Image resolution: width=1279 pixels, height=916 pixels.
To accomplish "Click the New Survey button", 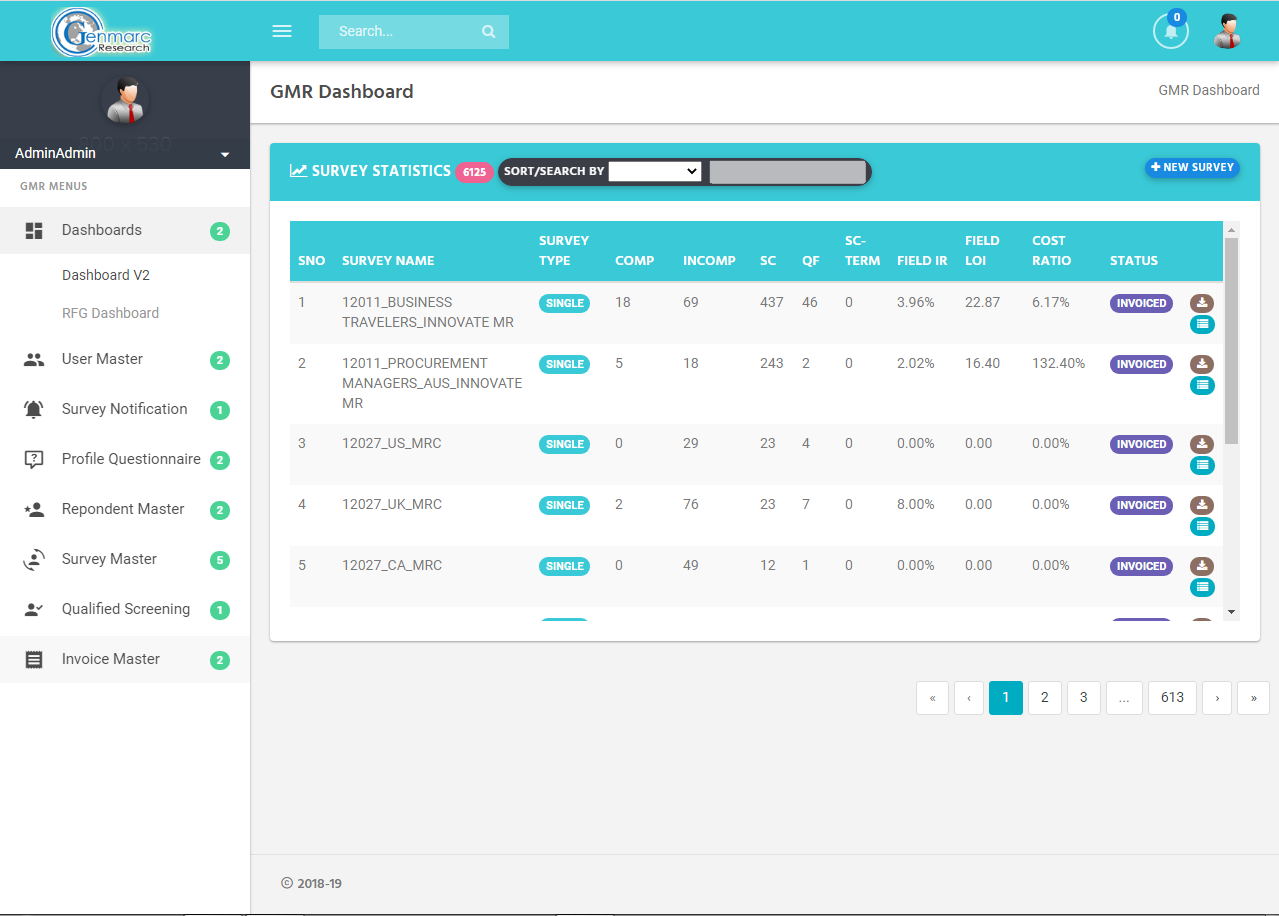I will tap(1192, 167).
